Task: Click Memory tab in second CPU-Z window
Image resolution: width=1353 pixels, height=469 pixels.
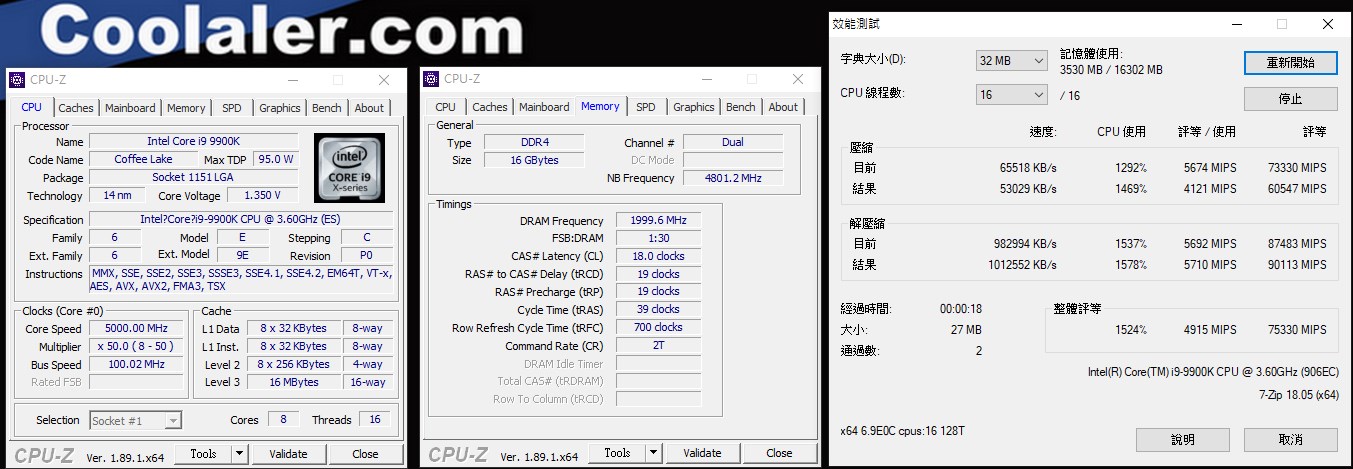Action: pyautogui.click(x=600, y=106)
